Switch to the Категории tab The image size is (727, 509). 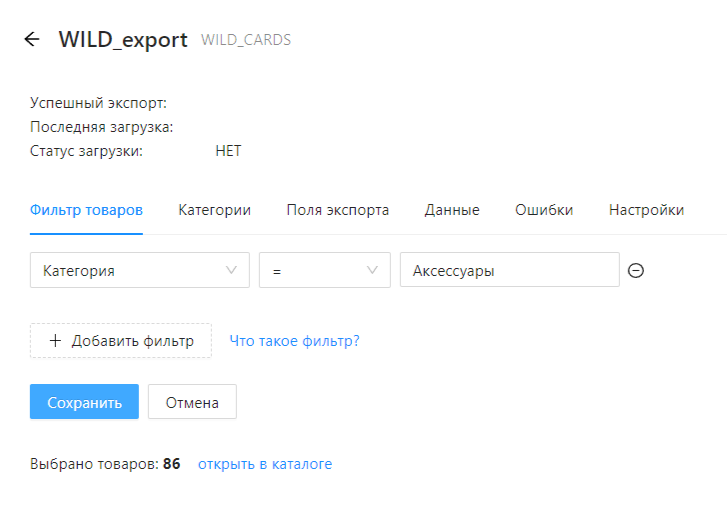pyautogui.click(x=214, y=210)
